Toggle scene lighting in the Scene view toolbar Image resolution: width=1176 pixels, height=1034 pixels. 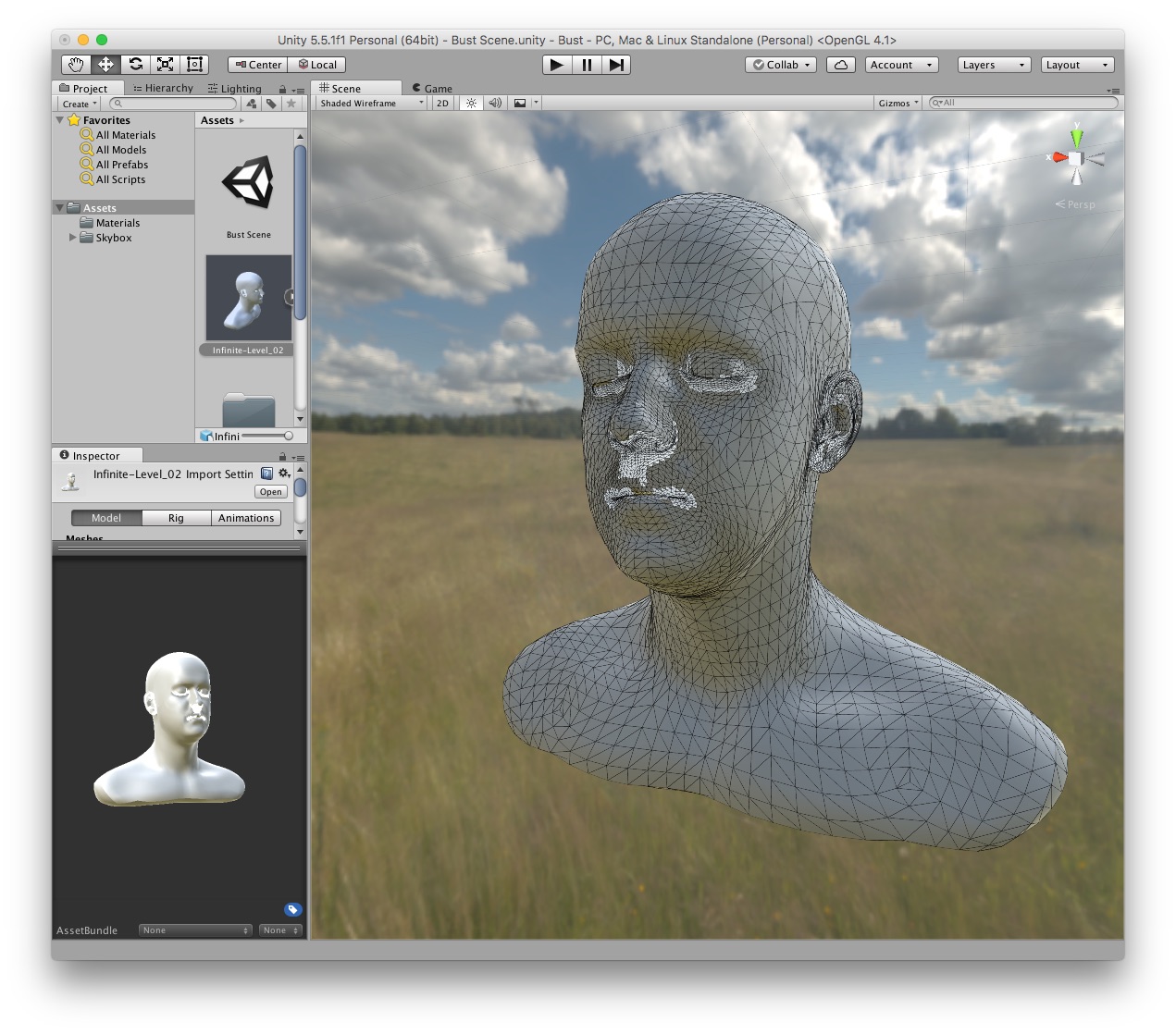point(470,103)
